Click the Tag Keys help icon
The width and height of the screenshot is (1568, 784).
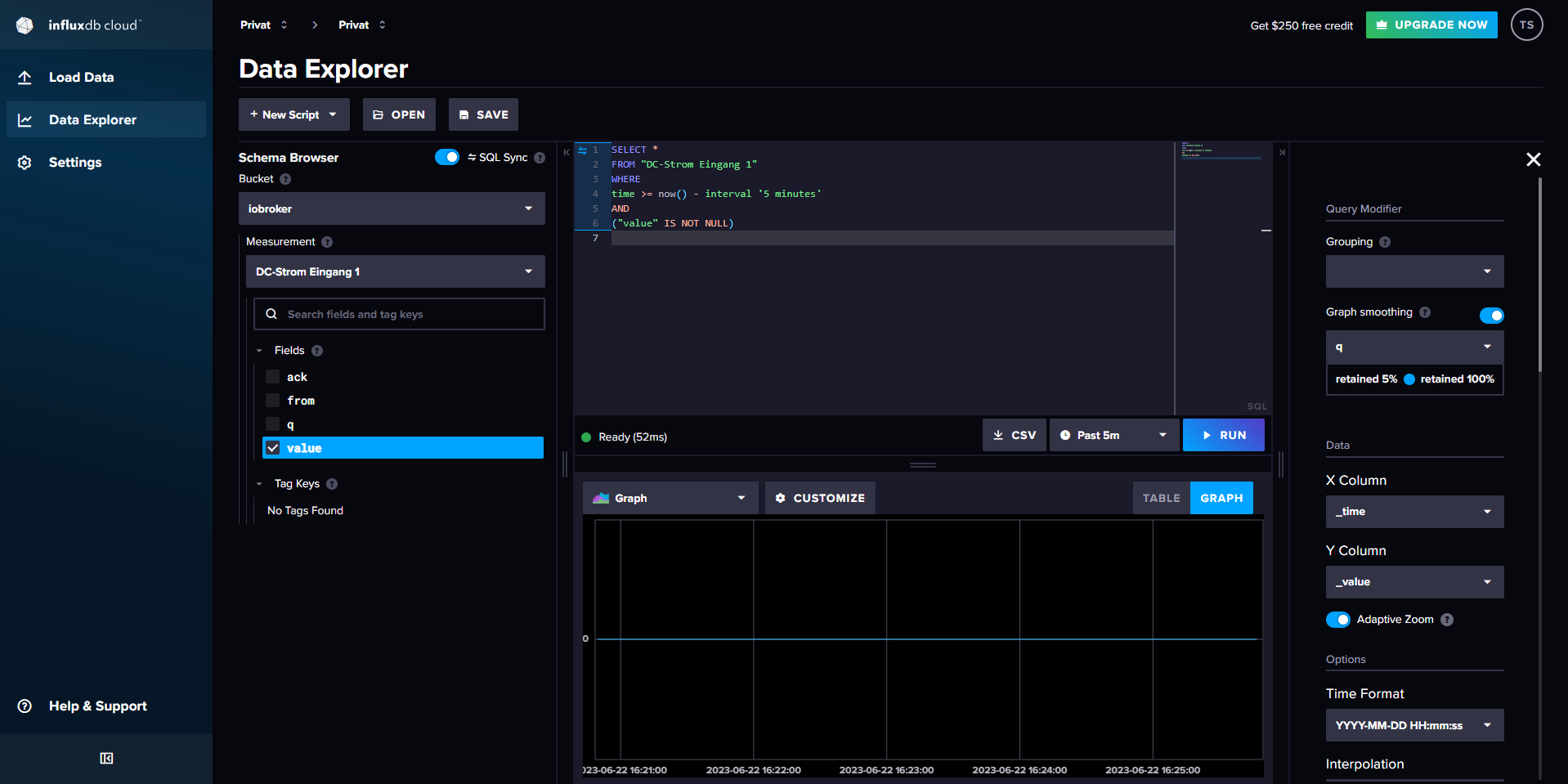click(x=332, y=484)
